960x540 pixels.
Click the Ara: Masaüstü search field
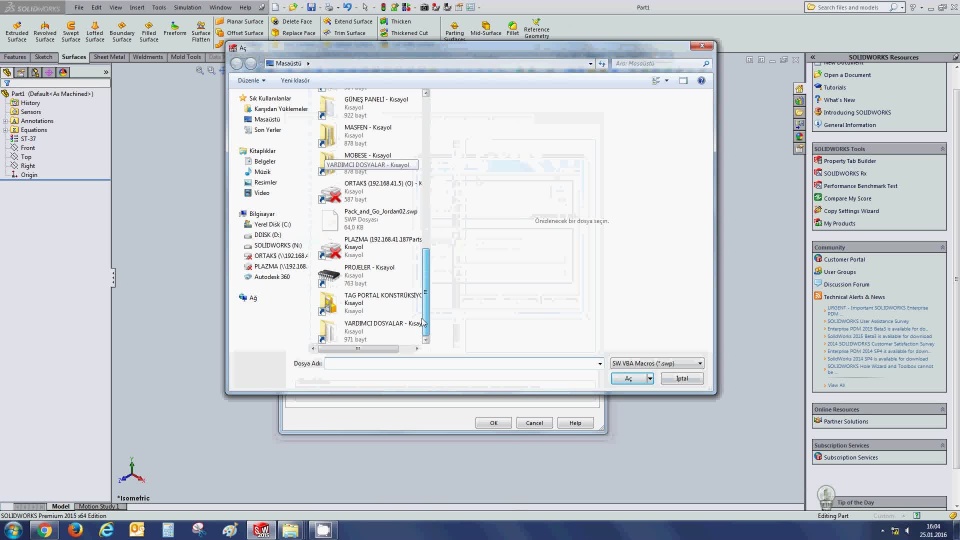tap(661, 64)
